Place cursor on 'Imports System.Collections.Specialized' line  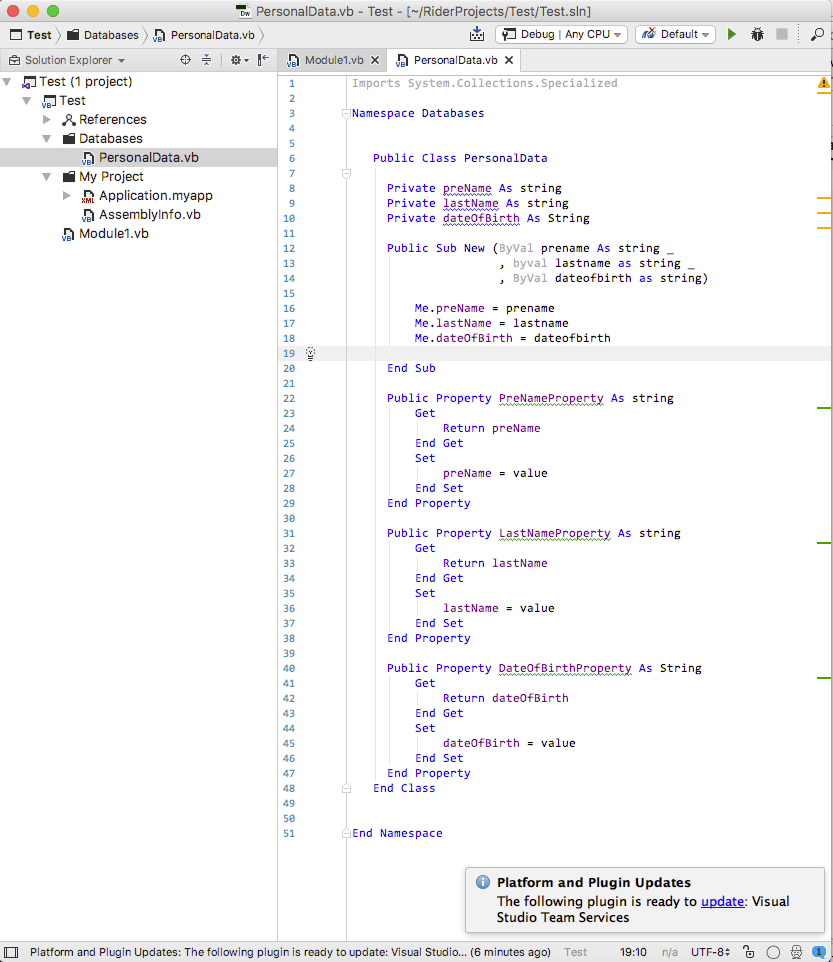(485, 83)
